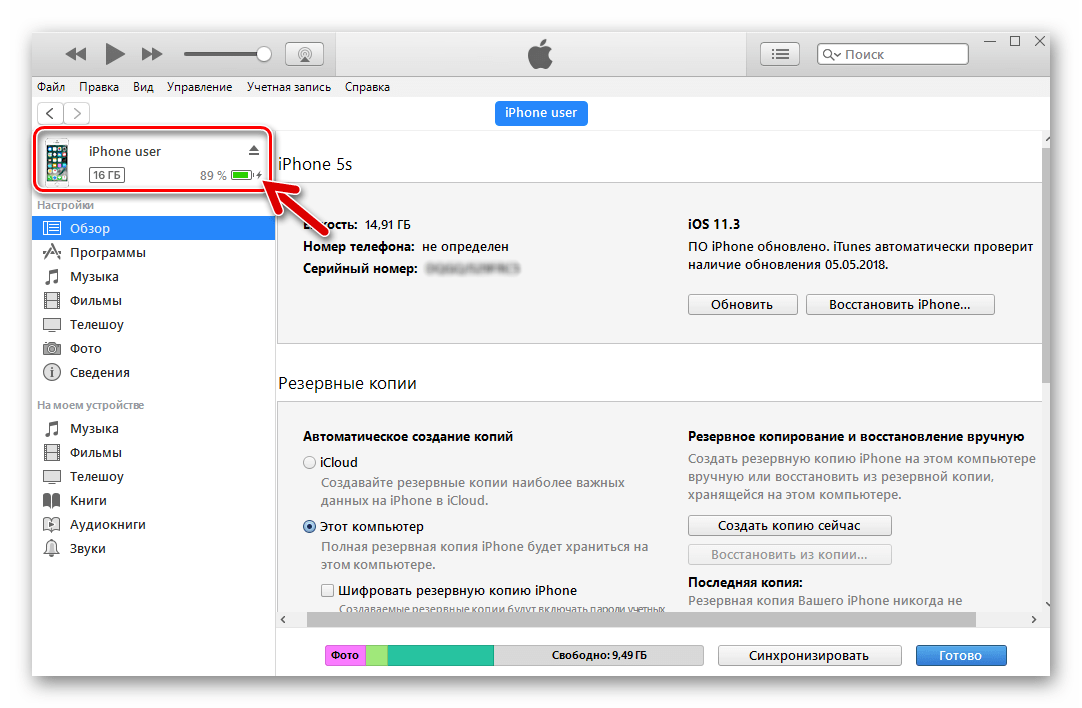Open the list view button near the search box
Screen dimensions: 1082x708
781,54
